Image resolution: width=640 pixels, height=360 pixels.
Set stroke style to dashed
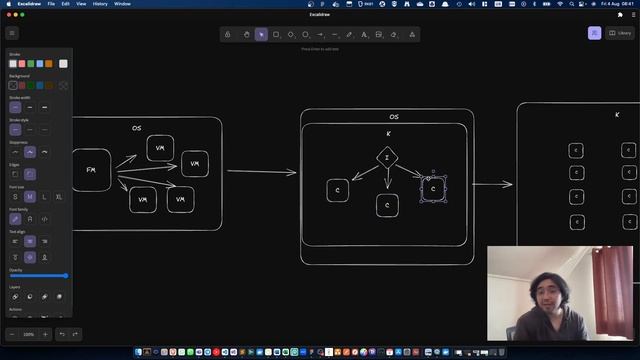(30, 130)
